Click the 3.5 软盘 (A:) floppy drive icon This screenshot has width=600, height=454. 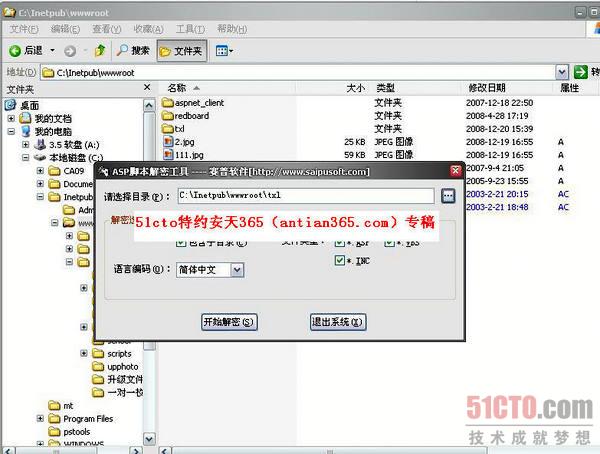coord(40,144)
